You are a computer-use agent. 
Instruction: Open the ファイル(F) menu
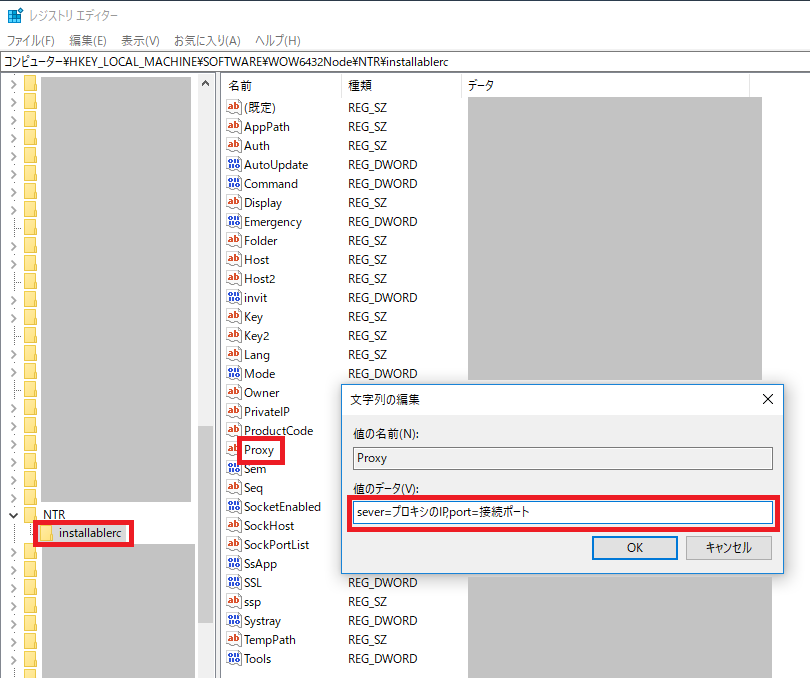(x=30, y=40)
